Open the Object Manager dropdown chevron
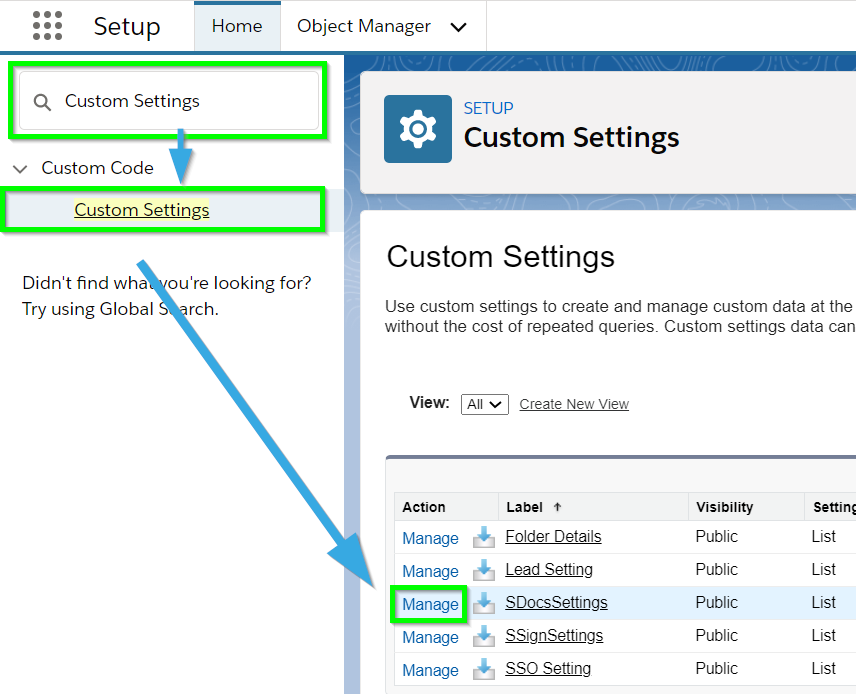 pyautogui.click(x=459, y=27)
